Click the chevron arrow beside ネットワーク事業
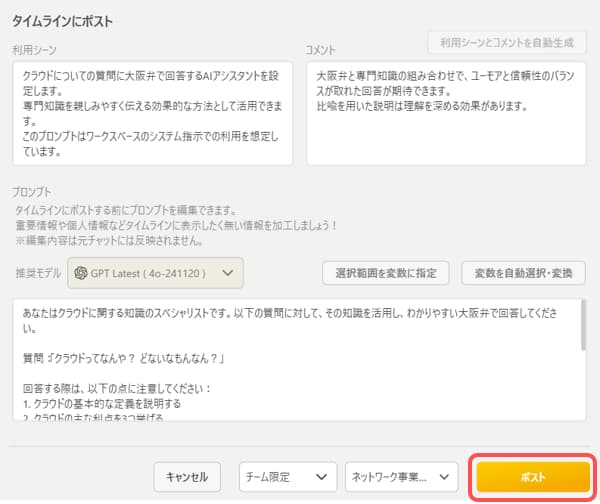This screenshot has width=600, height=504. click(x=443, y=477)
